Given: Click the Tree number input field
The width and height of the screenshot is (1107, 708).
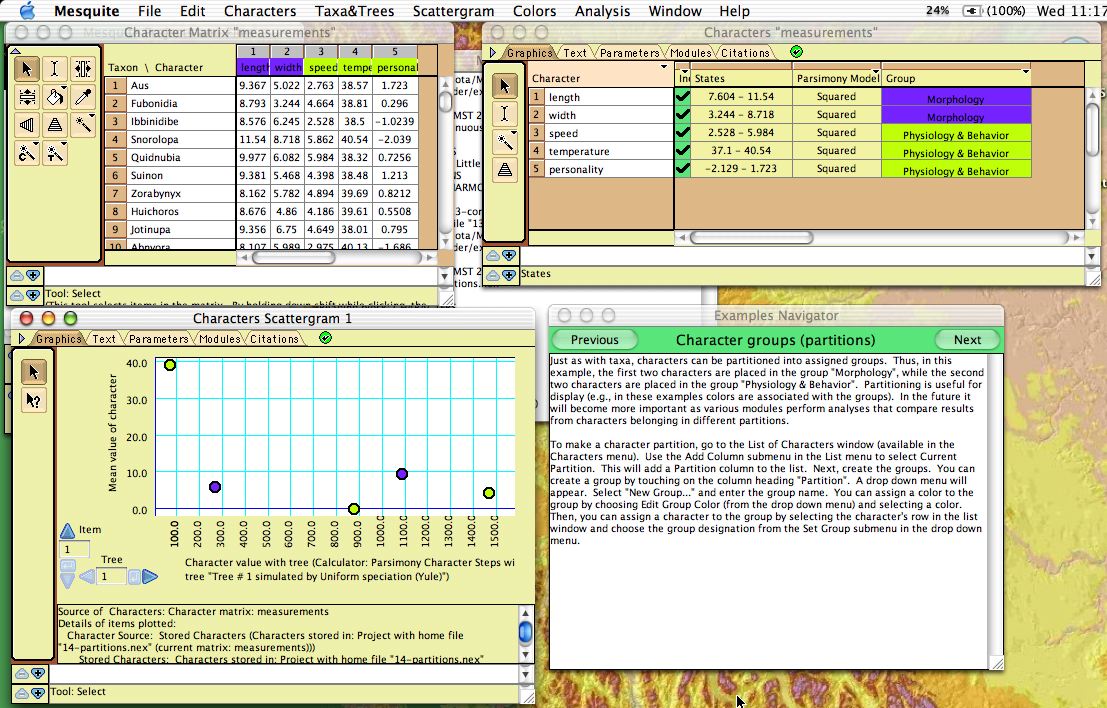Looking at the screenshot, I should point(111,577).
